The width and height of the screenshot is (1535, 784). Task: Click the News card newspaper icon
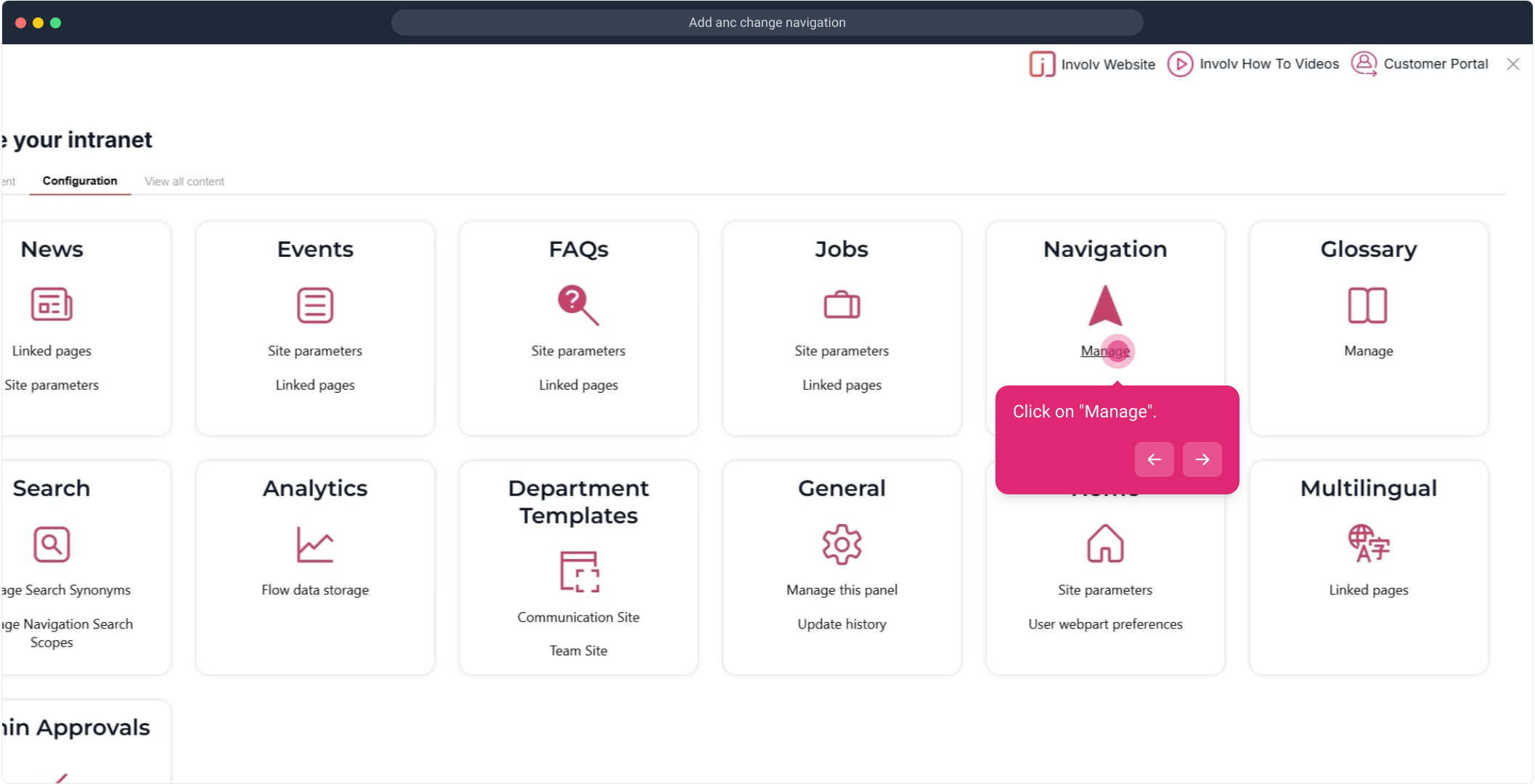[52, 305]
